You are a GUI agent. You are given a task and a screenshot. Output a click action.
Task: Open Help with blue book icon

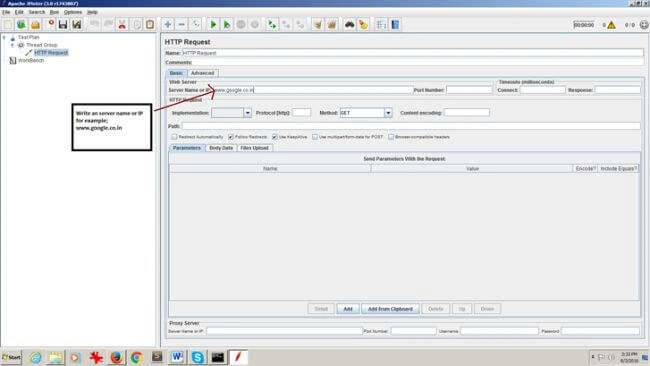[x=395, y=24]
